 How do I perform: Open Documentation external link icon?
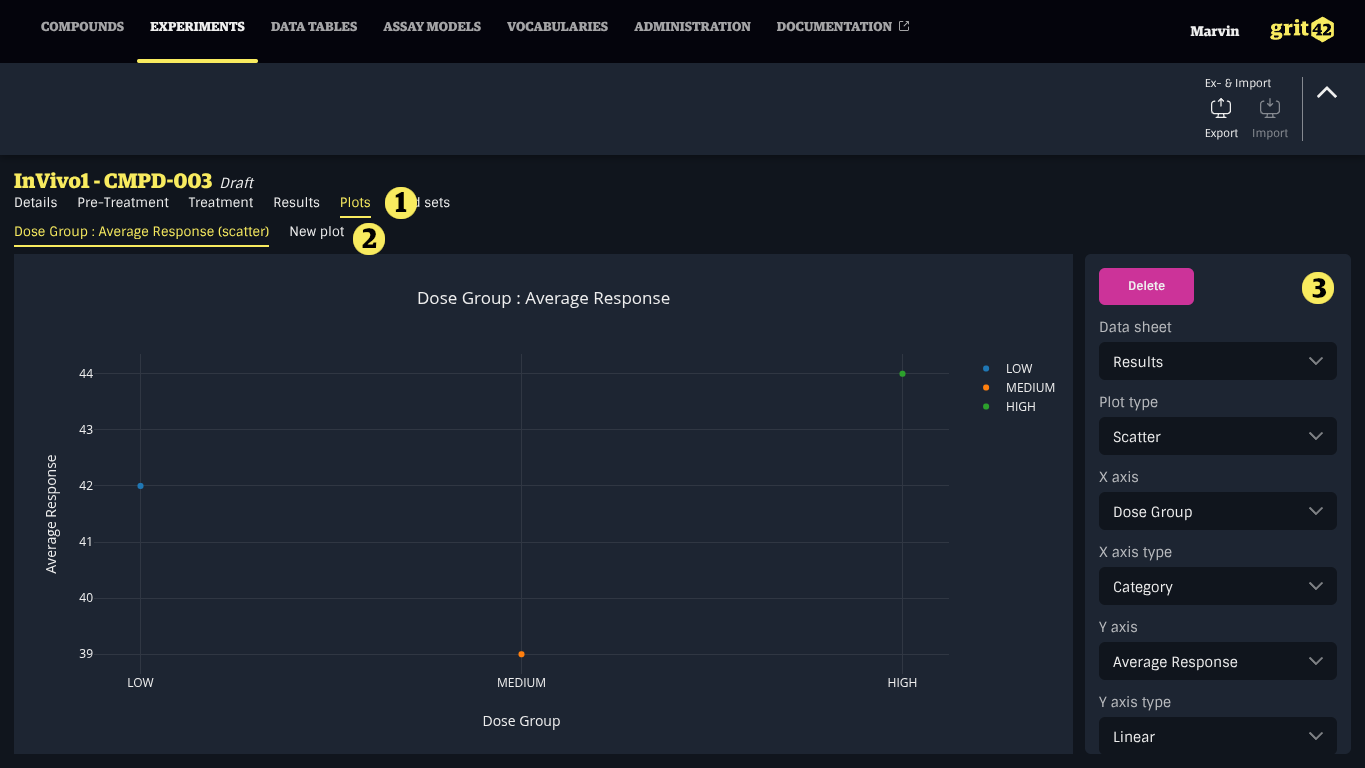click(x=904, y=26)
